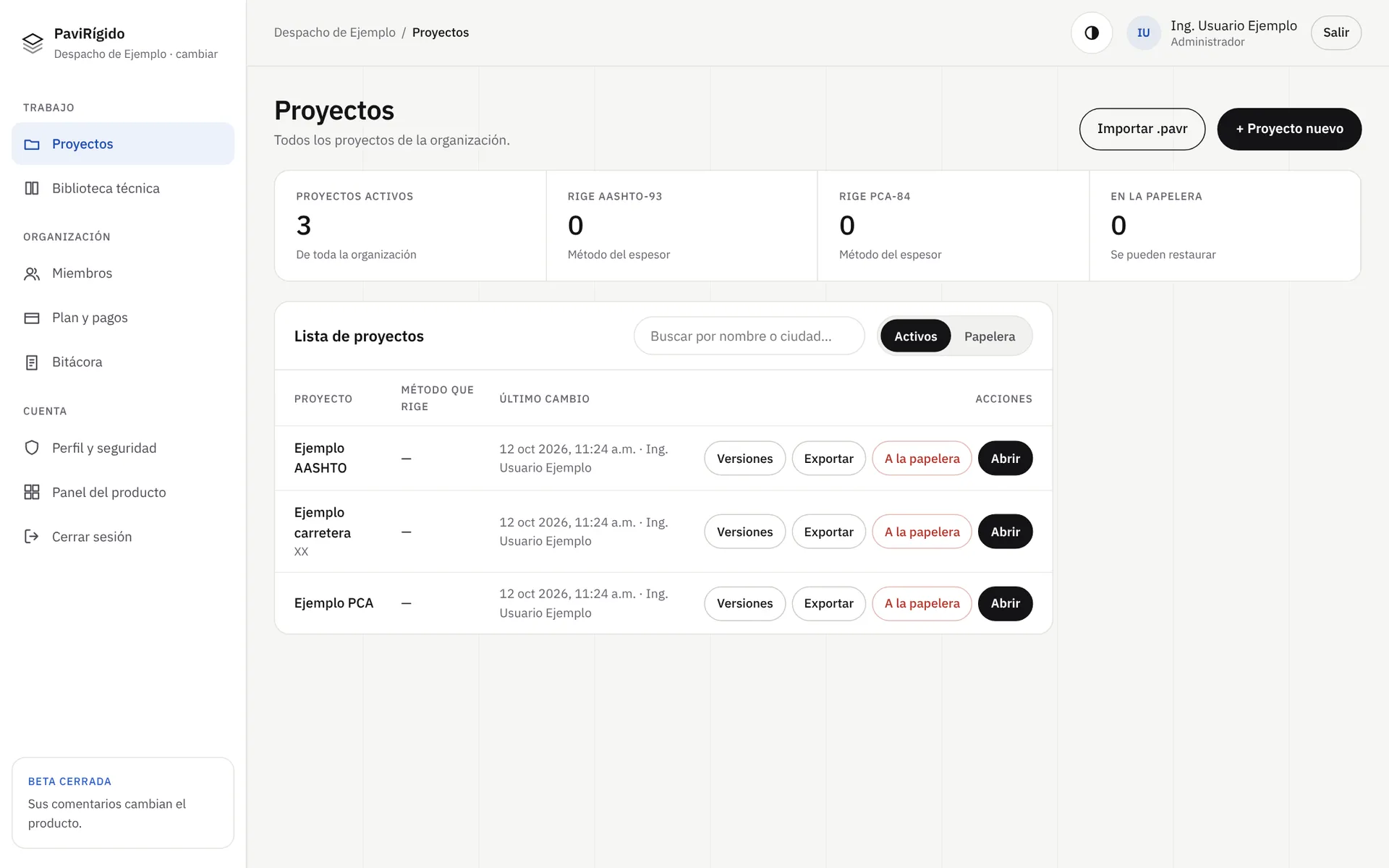Export the Ejemplo AASHTO project
The width and height of the screenshot is (1389, 868).
(828, 459)
